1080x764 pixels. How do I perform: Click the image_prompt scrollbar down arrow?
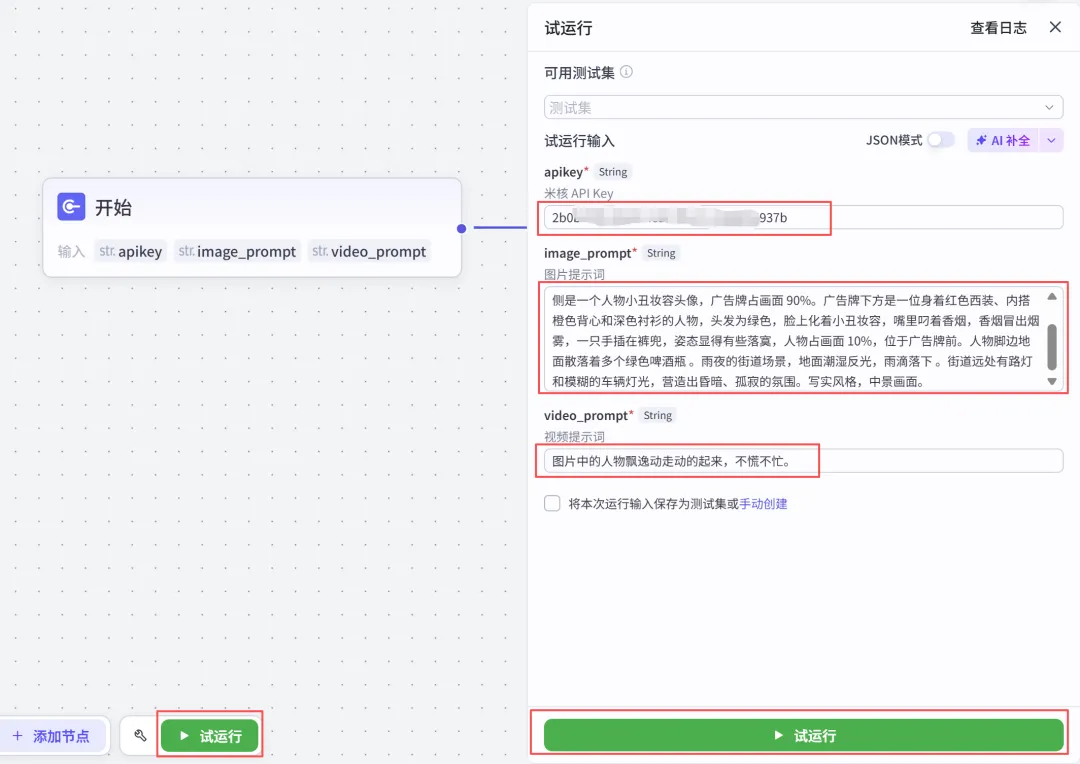tap(1052, 381)
